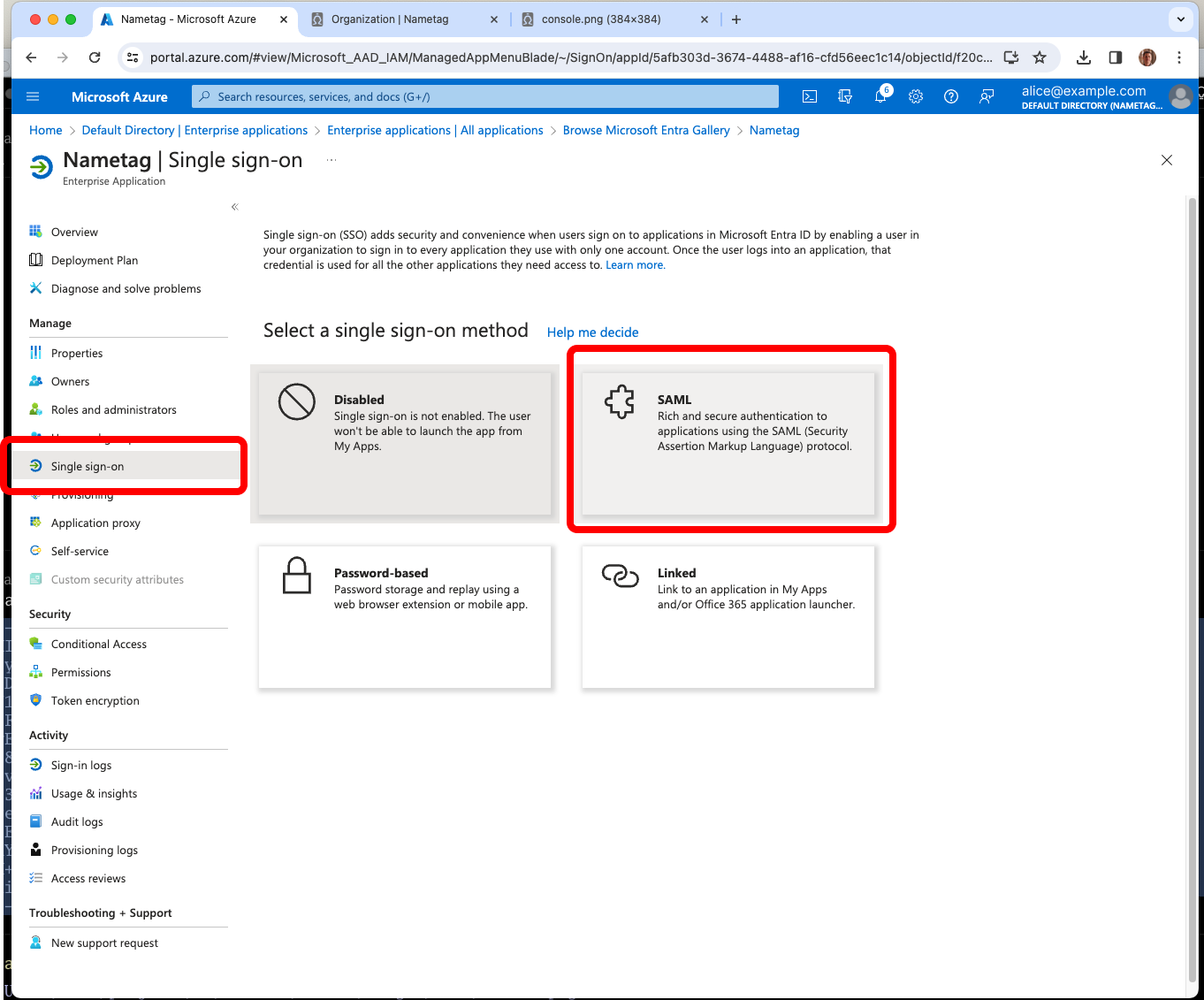
Task: Choose the Disabled sign-on method card
Action: click(405, 443)
